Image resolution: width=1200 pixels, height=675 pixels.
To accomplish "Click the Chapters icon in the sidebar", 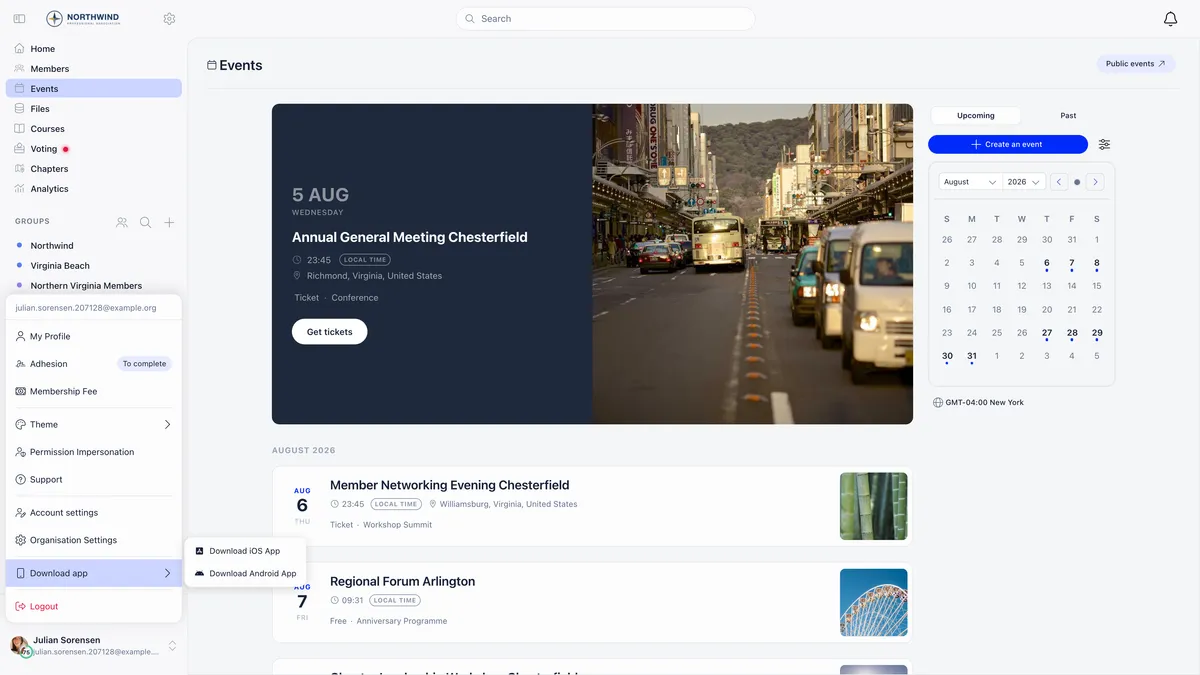I will point(20,168).
